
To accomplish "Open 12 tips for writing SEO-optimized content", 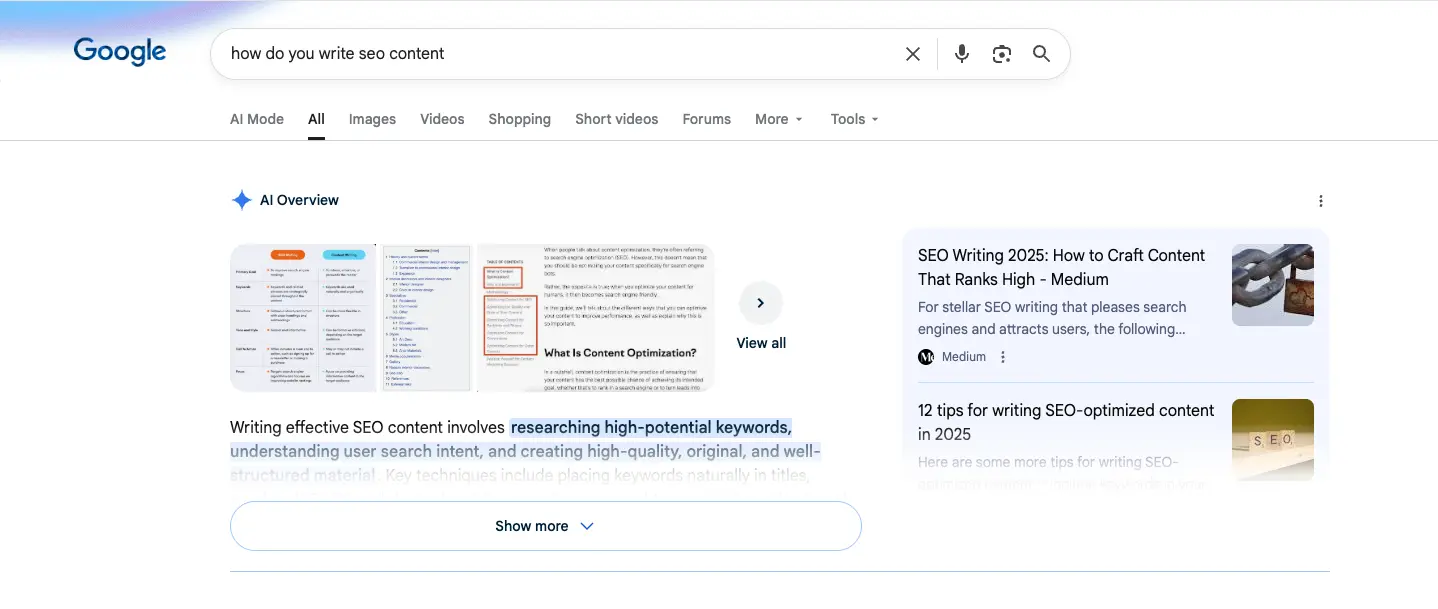I will tap(1065, 422).
